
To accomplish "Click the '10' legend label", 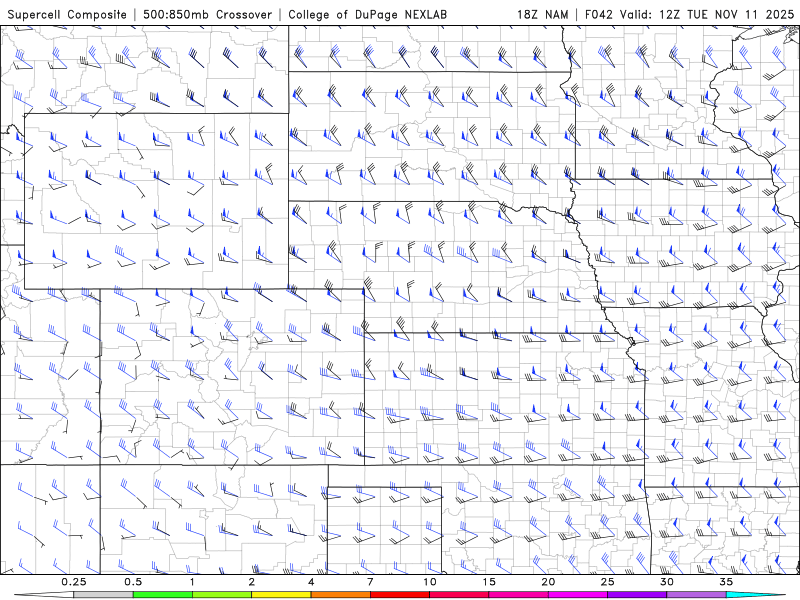I will (x=430, y=582).
